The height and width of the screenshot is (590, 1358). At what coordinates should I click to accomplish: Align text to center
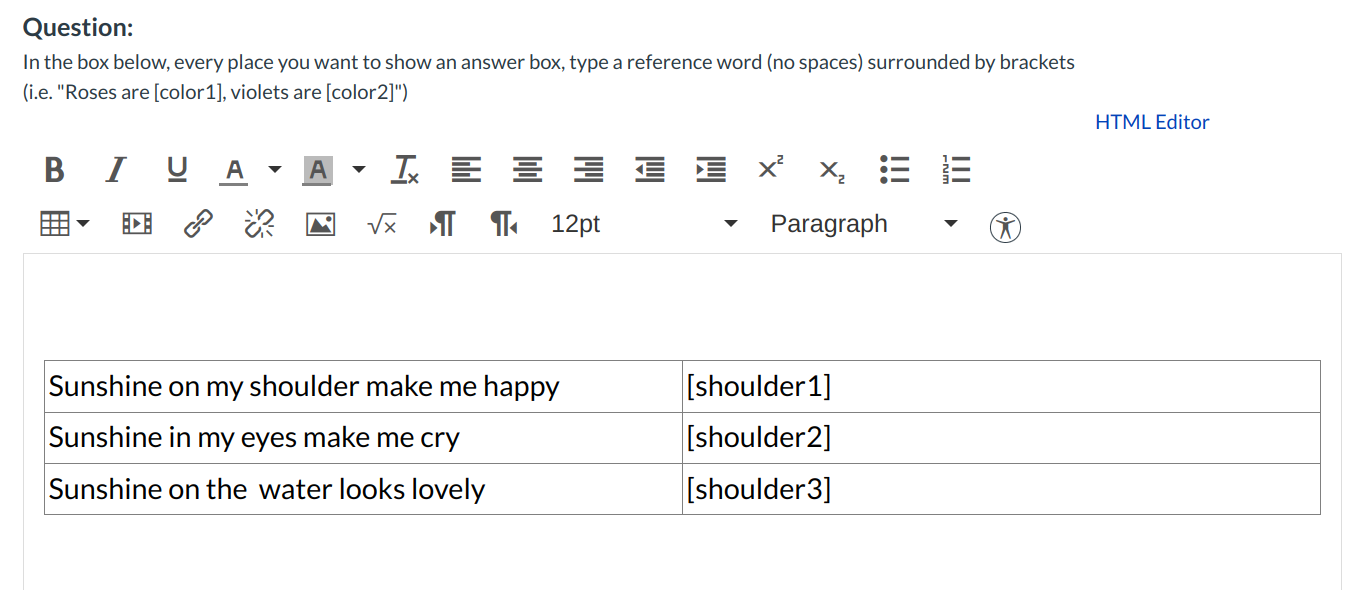(526, 170)
